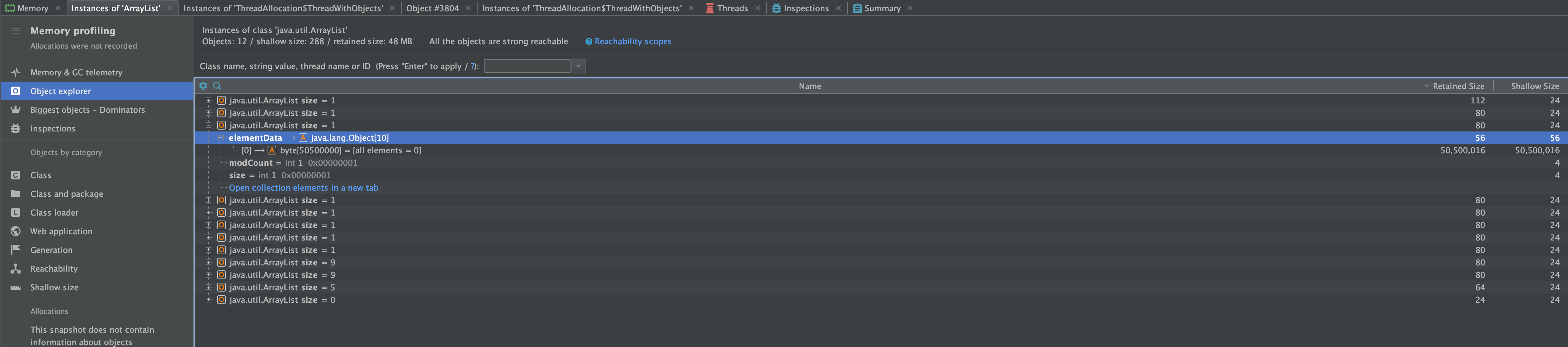Click the Shallow size ruler icon

pyautogui.click(x=16, y=287)
